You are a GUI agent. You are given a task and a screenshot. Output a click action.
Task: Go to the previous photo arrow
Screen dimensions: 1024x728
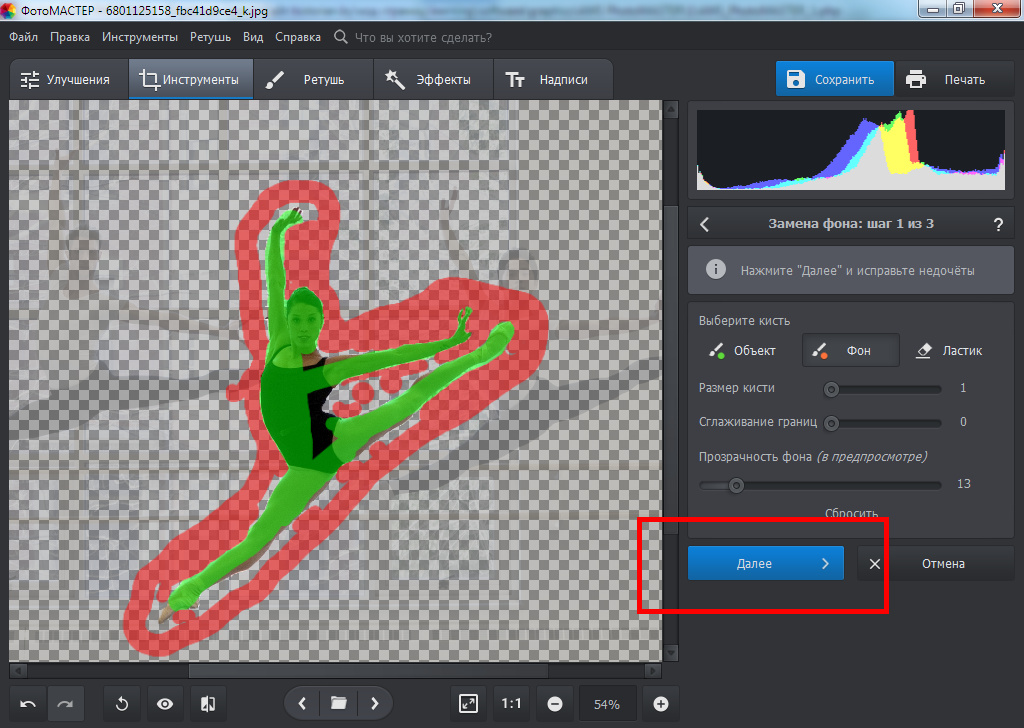pyautogui.click(x=302, y=704)
